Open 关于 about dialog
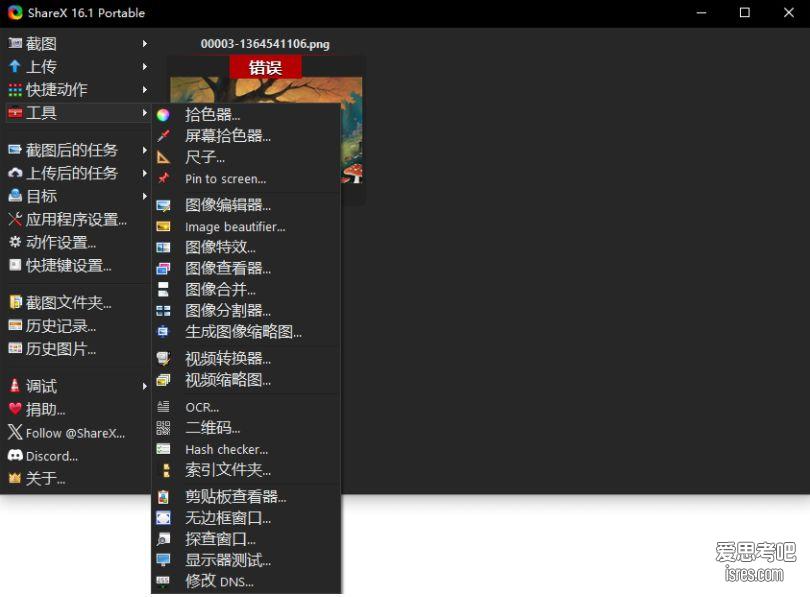This screenshot has width=810, height=597. (77, 479)
